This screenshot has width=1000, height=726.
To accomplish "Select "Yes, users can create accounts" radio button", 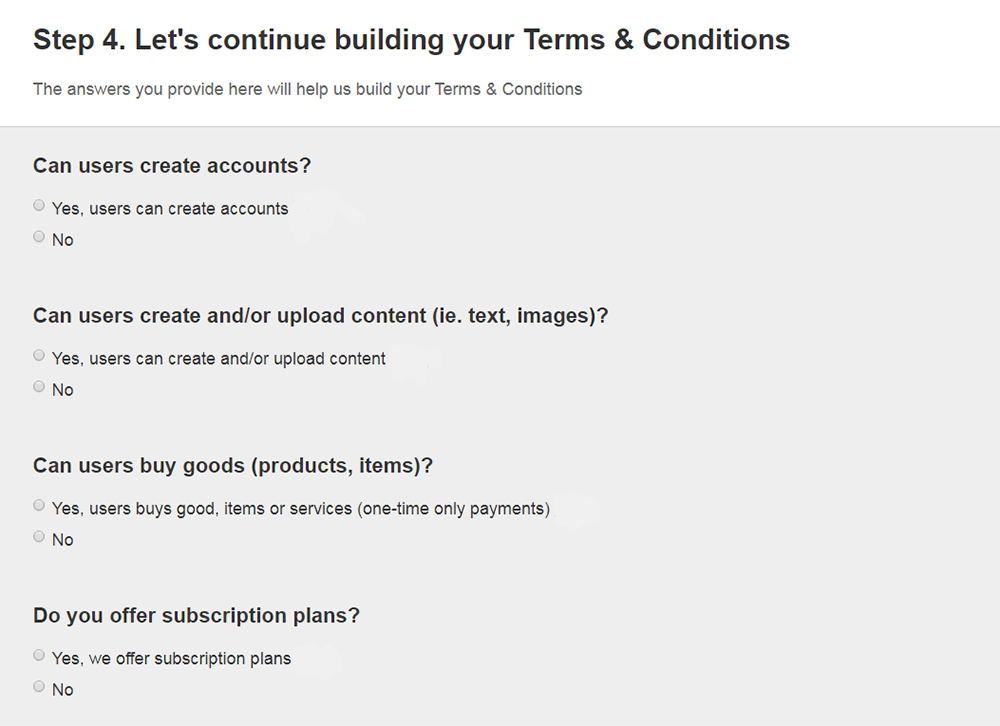I will point(38,205).
